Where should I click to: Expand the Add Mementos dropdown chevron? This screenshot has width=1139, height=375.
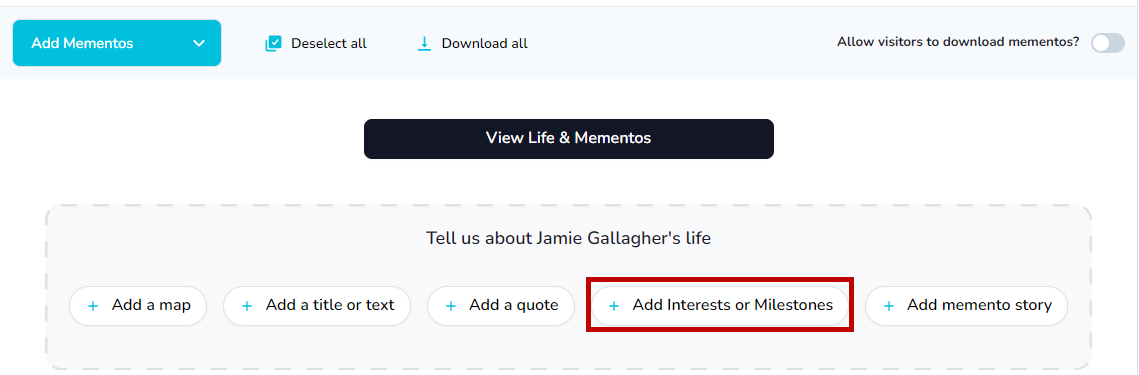(x=199, y=44)
